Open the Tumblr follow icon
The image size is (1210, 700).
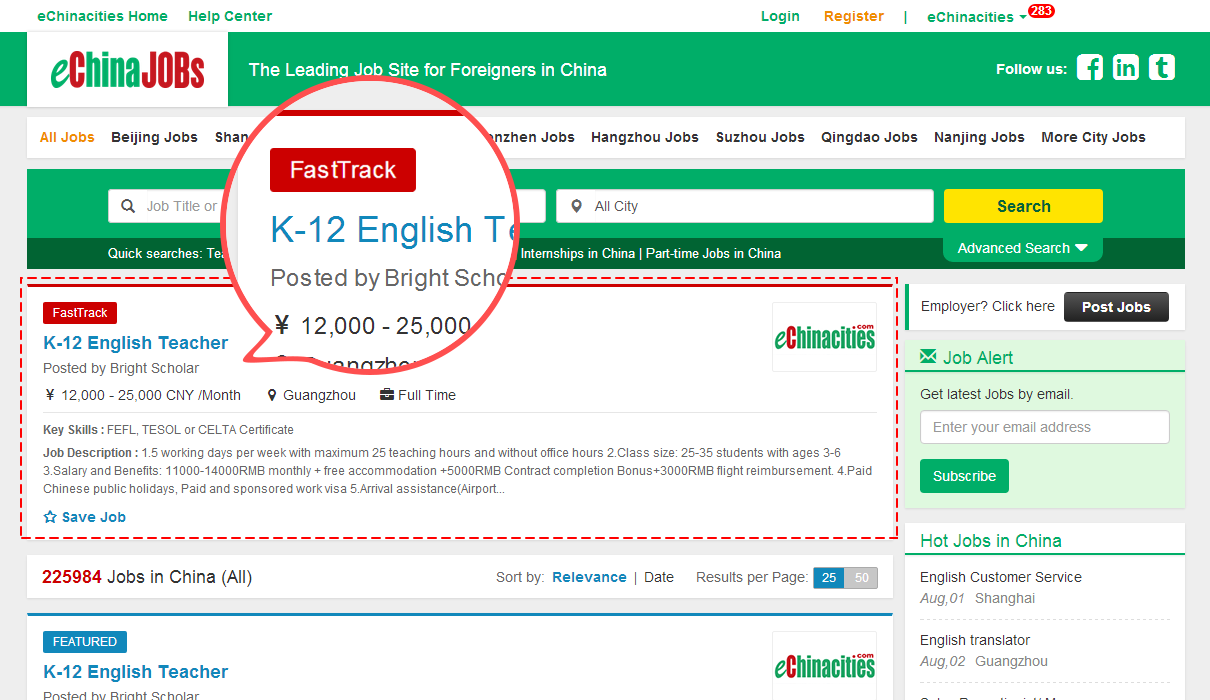[x=1161, y=68]
